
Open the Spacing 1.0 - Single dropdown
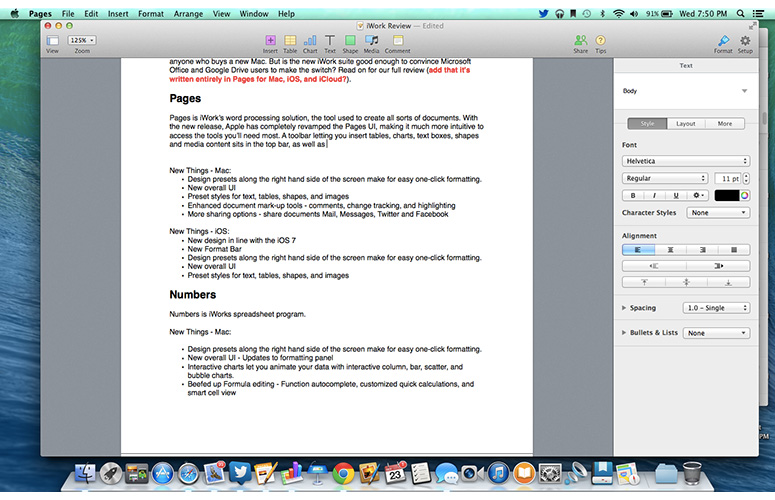(716, 308)
